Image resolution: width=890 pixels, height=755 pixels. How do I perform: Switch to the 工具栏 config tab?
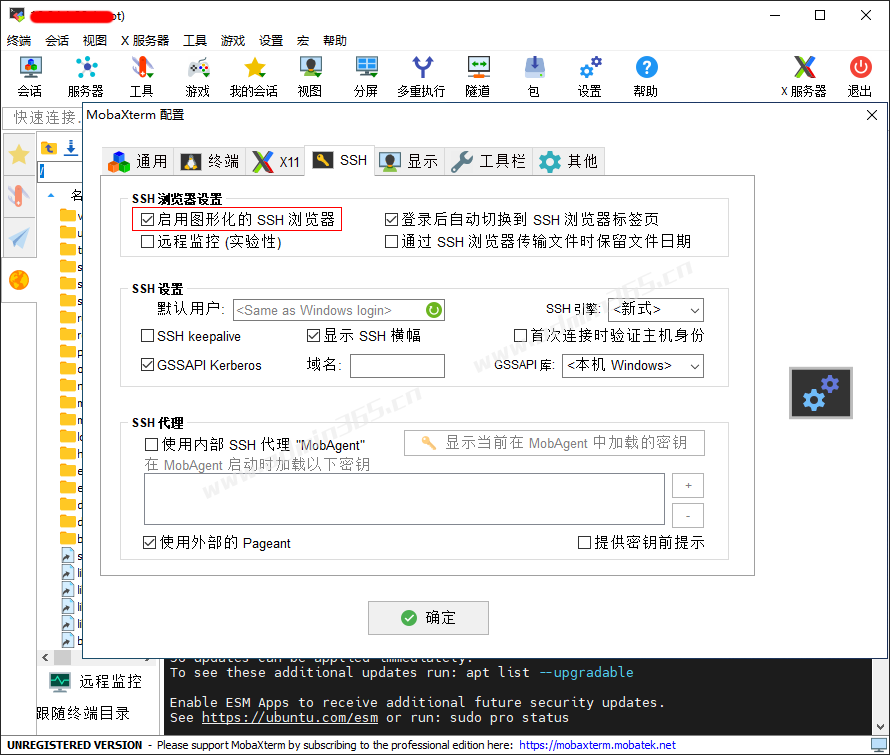pos(488,161)
